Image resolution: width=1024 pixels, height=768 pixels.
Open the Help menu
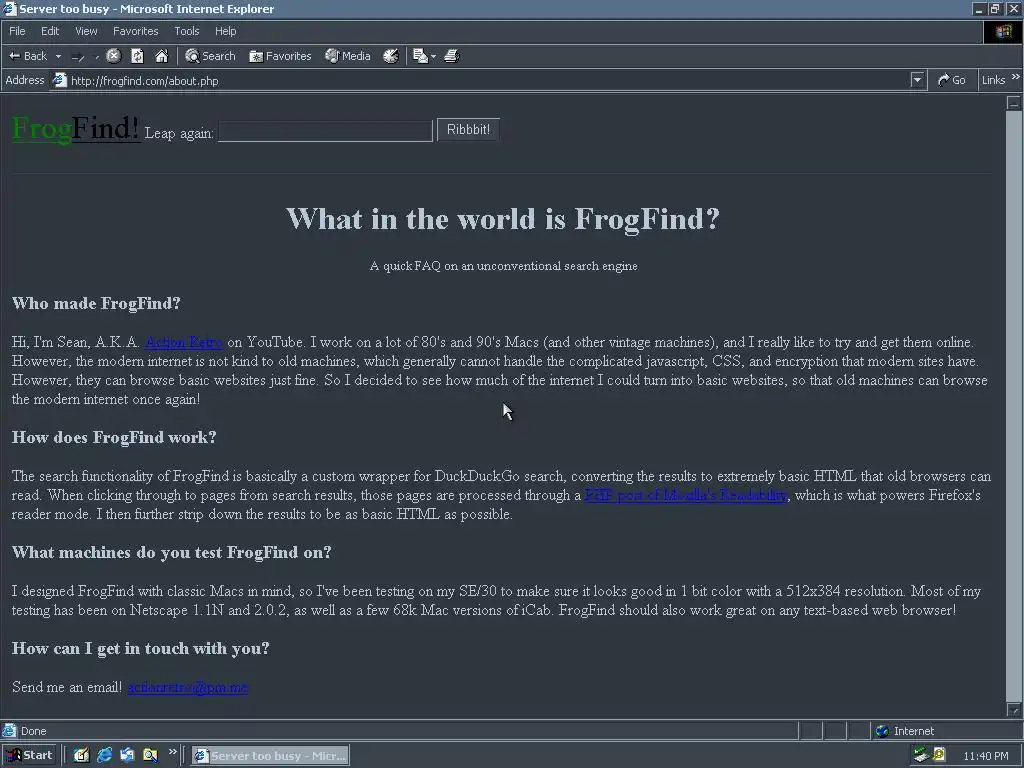(225, 31)
